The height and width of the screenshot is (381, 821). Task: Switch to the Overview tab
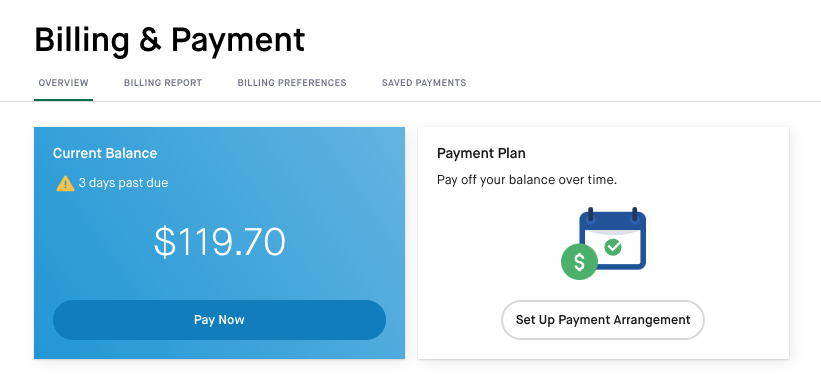click(63, 83)
